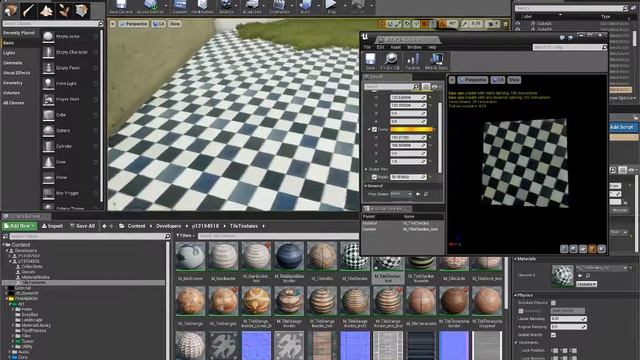This screenshot has width=640, height=360.
Task: Click the Rotate value field
Action: point(408,177)
